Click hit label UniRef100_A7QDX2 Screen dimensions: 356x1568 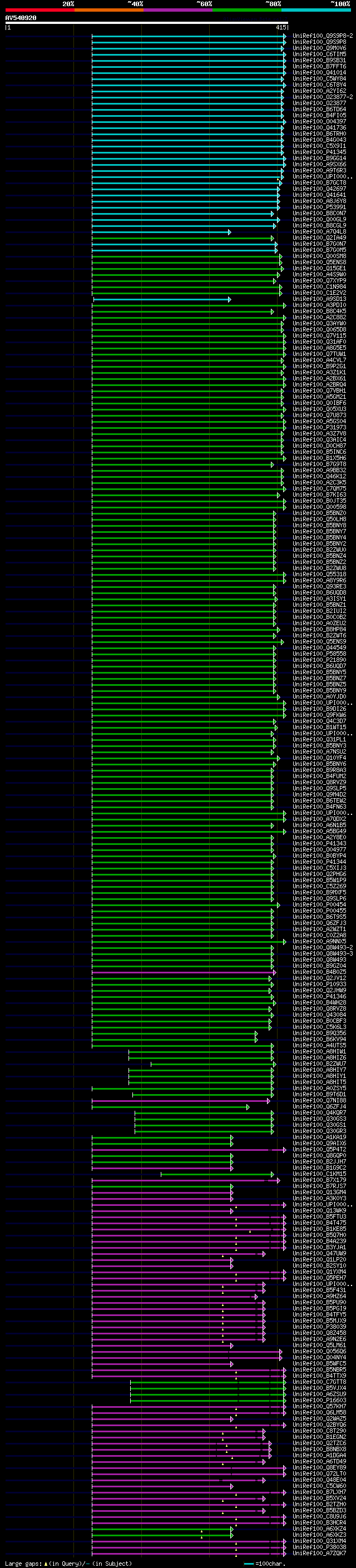(x=319, y=819)
